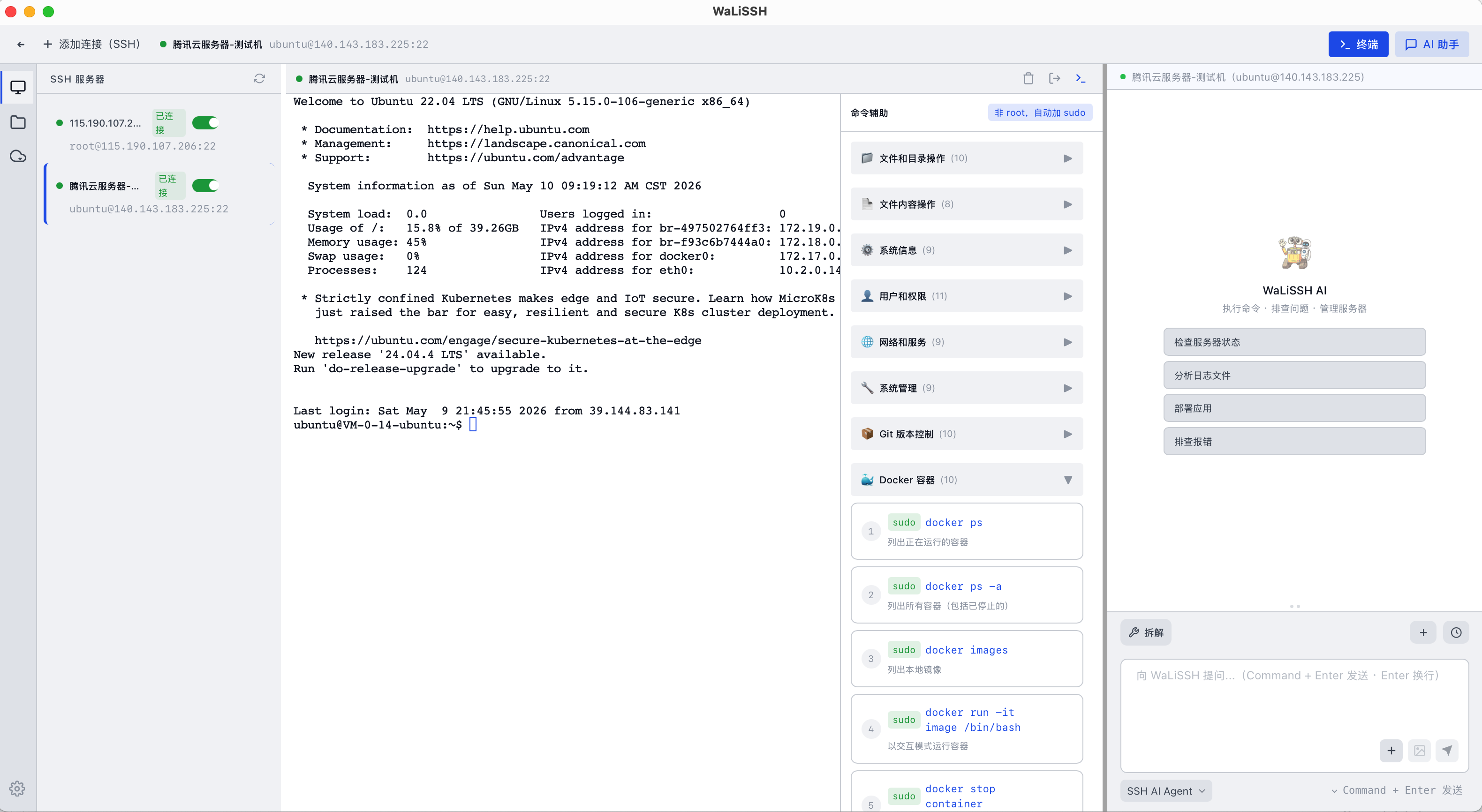Click the Git package box icon
This screenshot has width=1482, height=812.
click(867, 434)
